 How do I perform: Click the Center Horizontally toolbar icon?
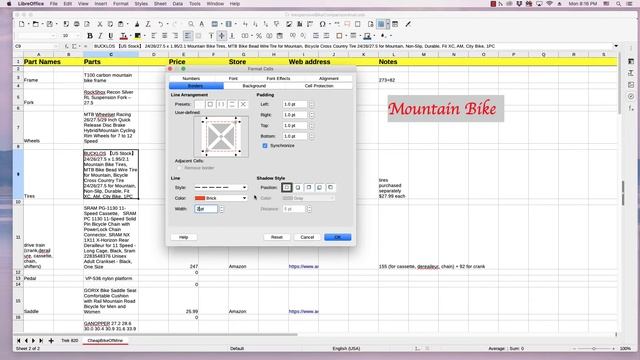[x=164, y=36]
